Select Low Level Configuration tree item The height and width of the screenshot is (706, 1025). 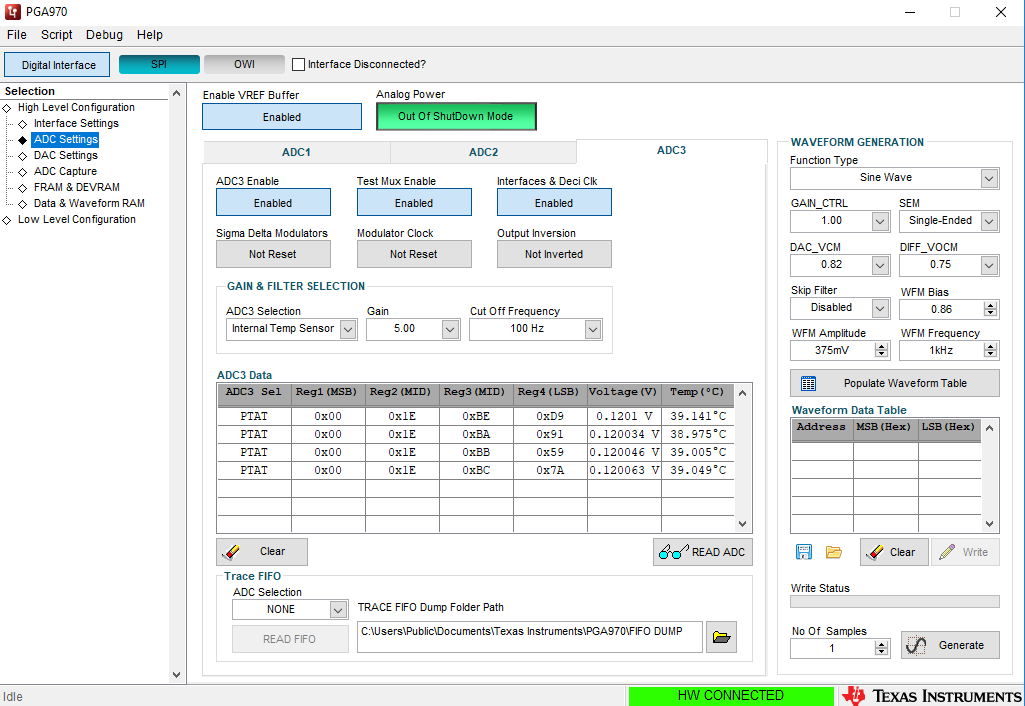coord(76,220)
